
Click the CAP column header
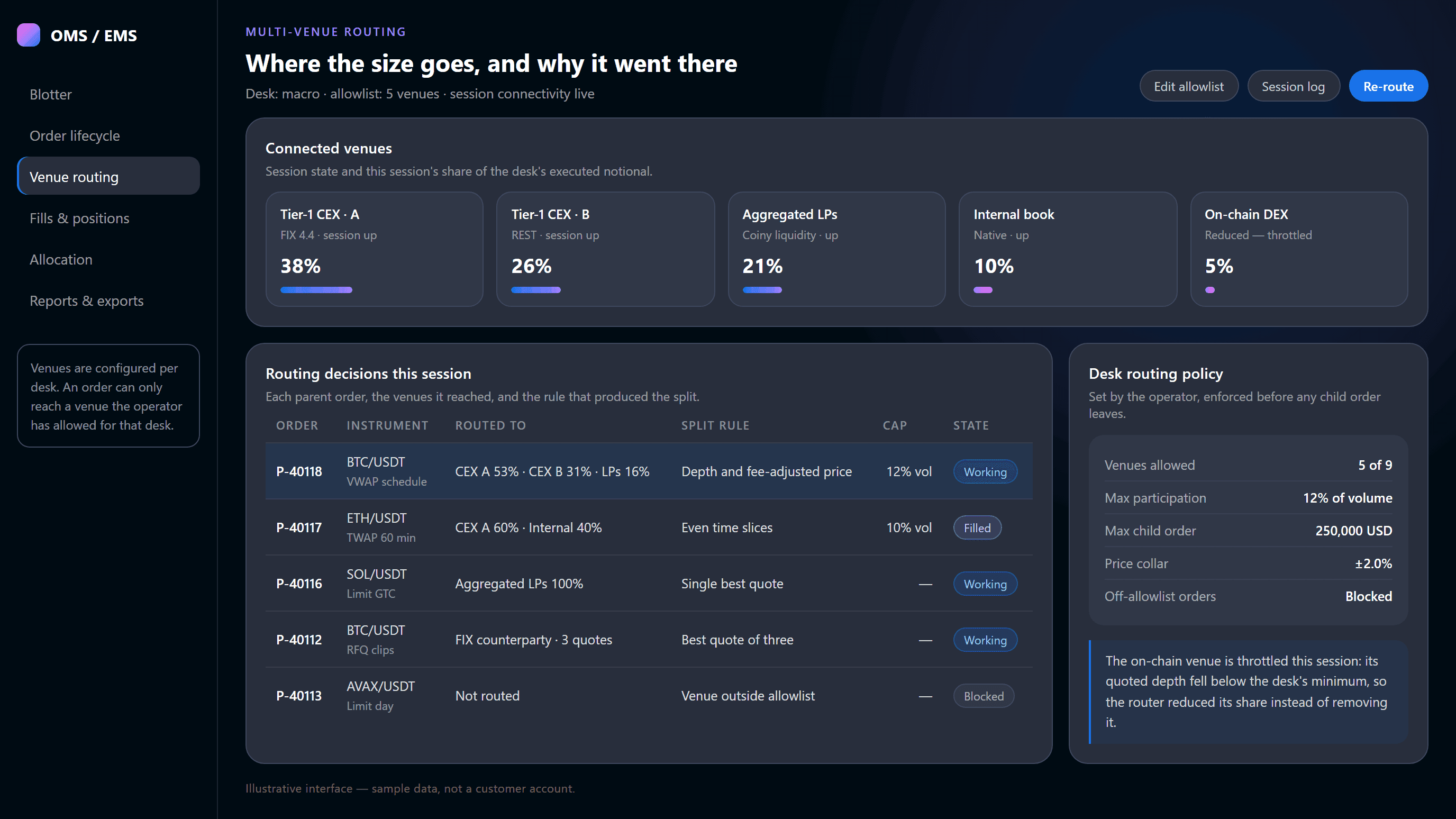[895, 425]
